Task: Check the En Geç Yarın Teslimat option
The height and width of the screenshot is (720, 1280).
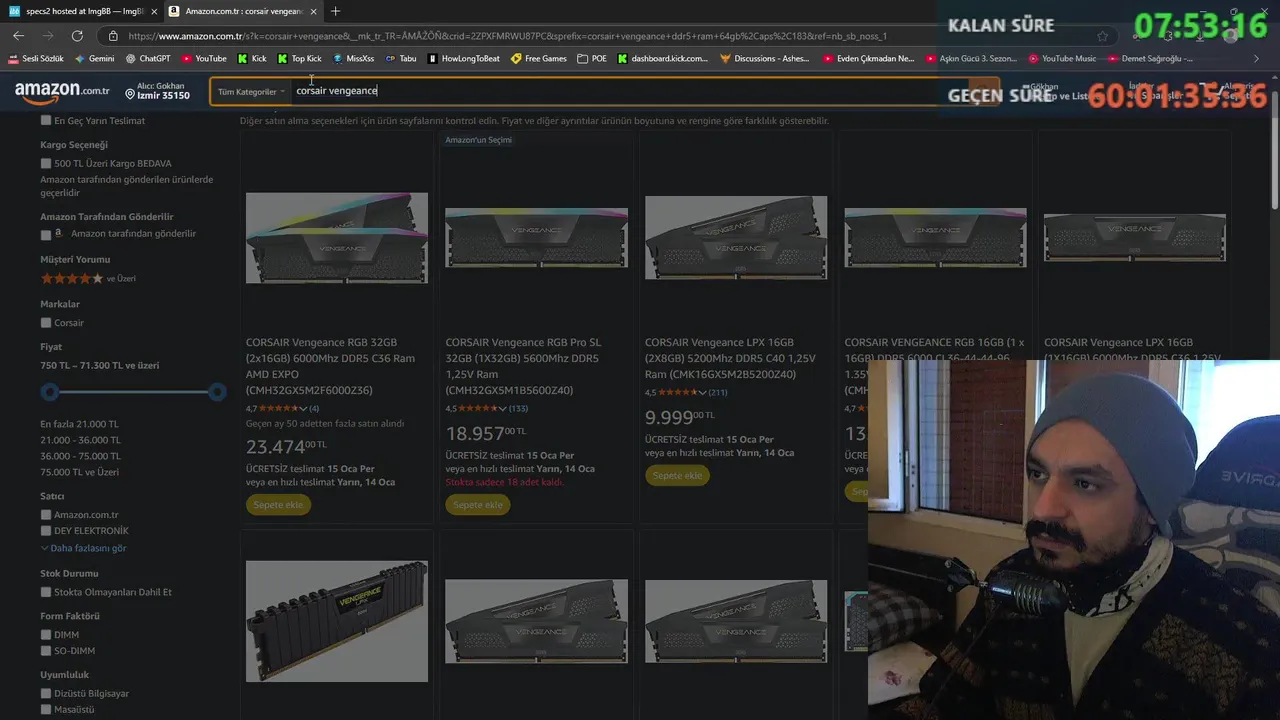Action: 46,121
